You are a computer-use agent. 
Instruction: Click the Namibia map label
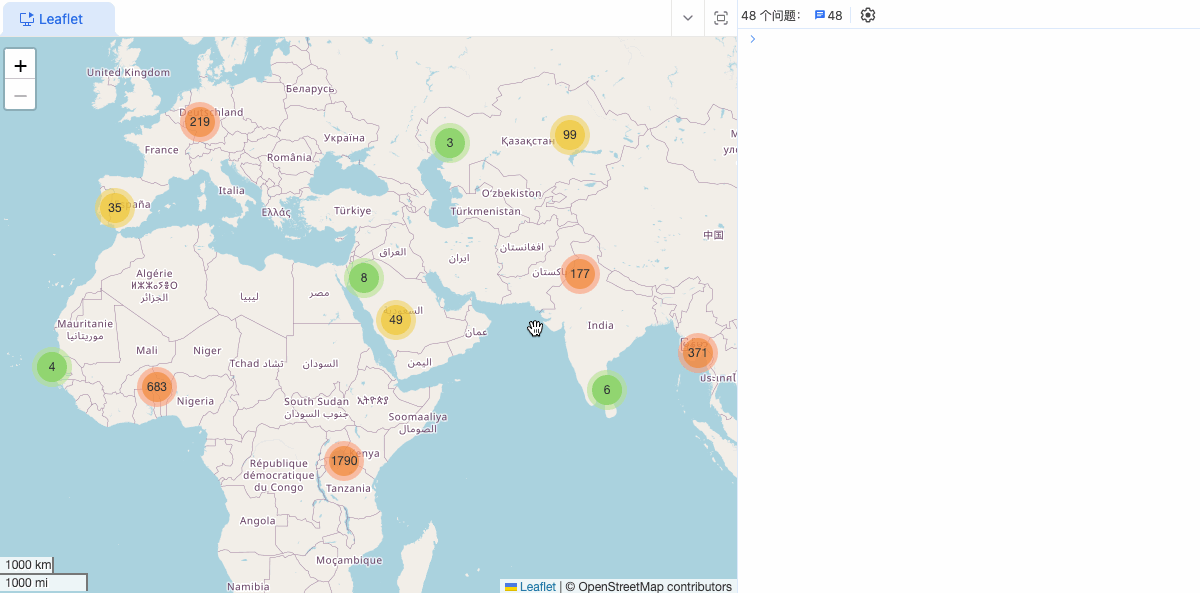point(248,587)
